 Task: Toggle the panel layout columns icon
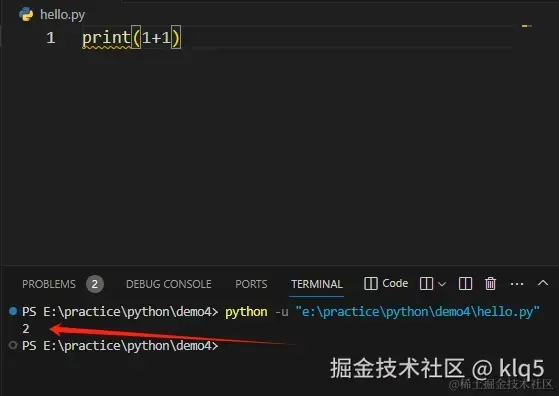(x=465, y=284)
